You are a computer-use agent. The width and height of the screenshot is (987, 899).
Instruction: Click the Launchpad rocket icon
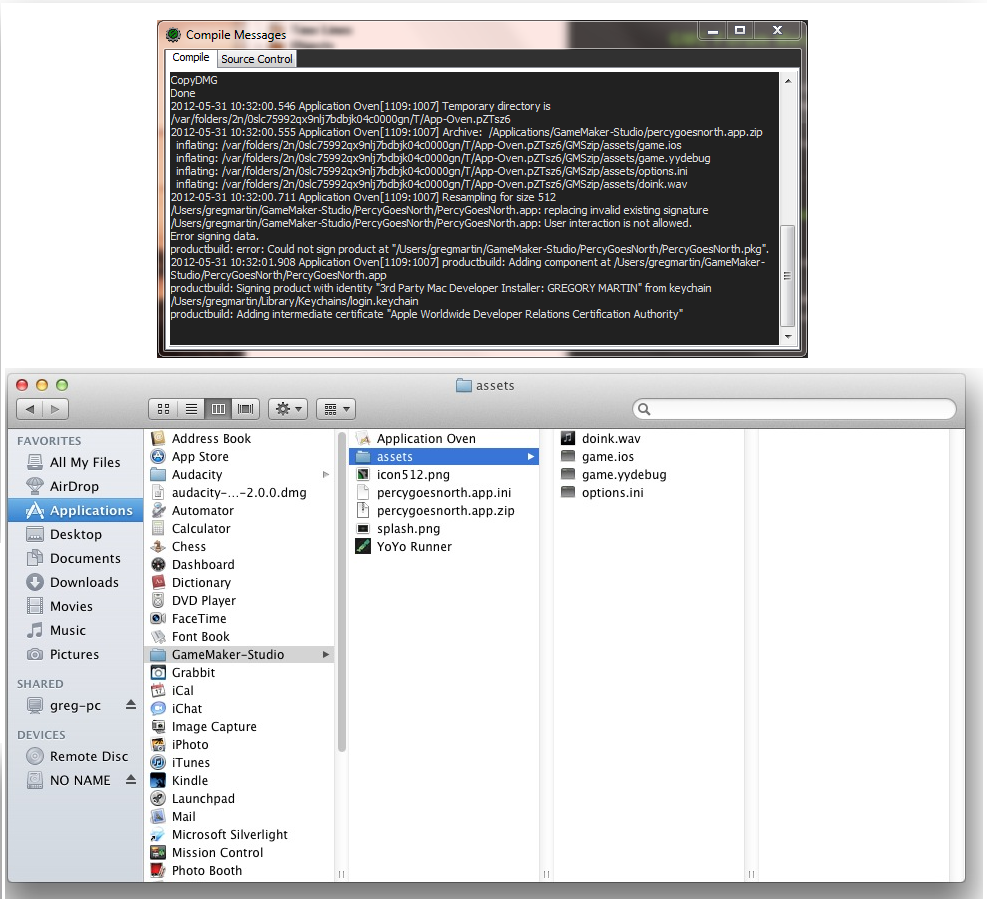tap(159, 798)
